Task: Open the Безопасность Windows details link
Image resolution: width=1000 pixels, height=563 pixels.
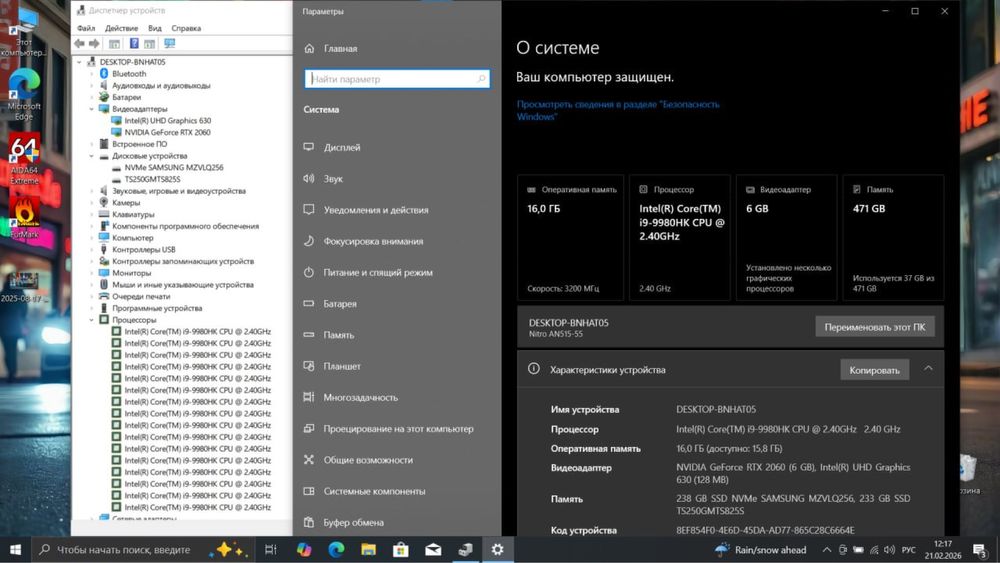Action: pos(617,110)
